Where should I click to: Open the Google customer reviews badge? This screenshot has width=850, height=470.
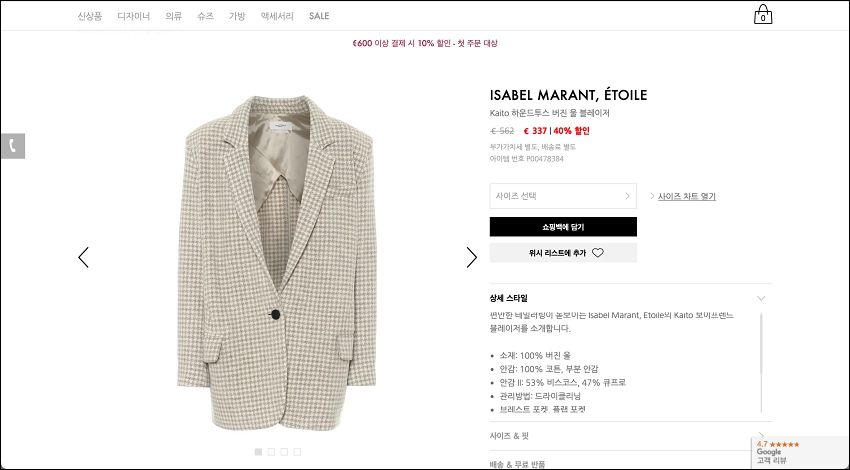(x=800, y=453)
